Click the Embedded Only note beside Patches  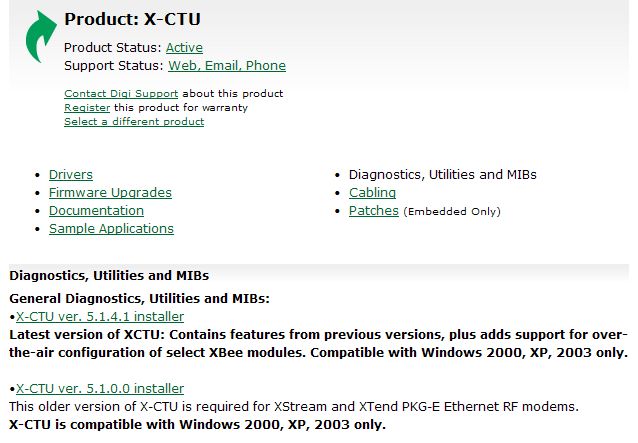coord(452,212)
